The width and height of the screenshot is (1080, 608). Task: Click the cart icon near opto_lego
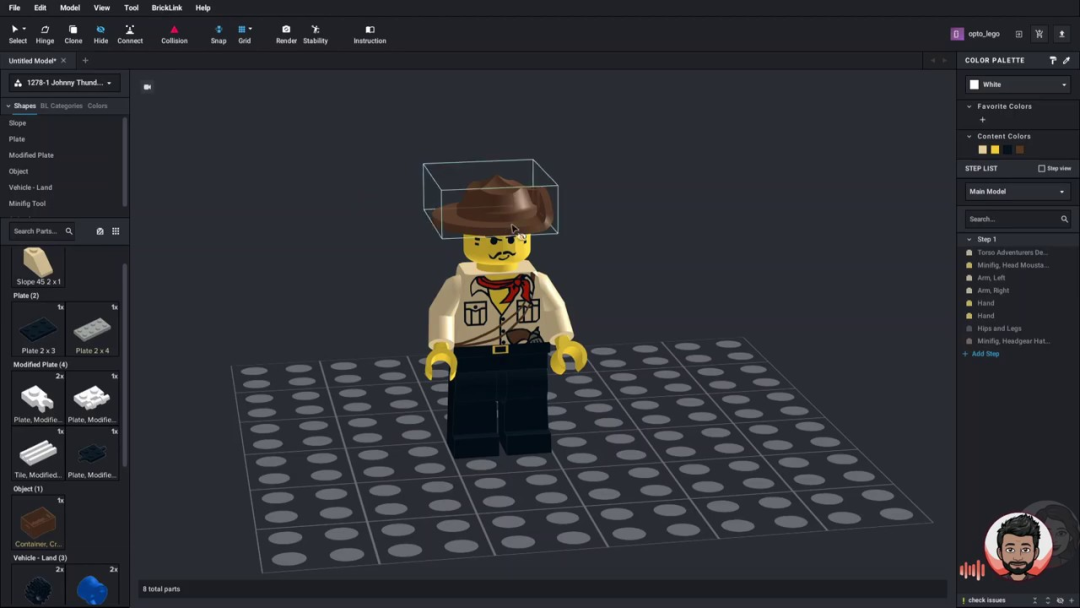1039,34
